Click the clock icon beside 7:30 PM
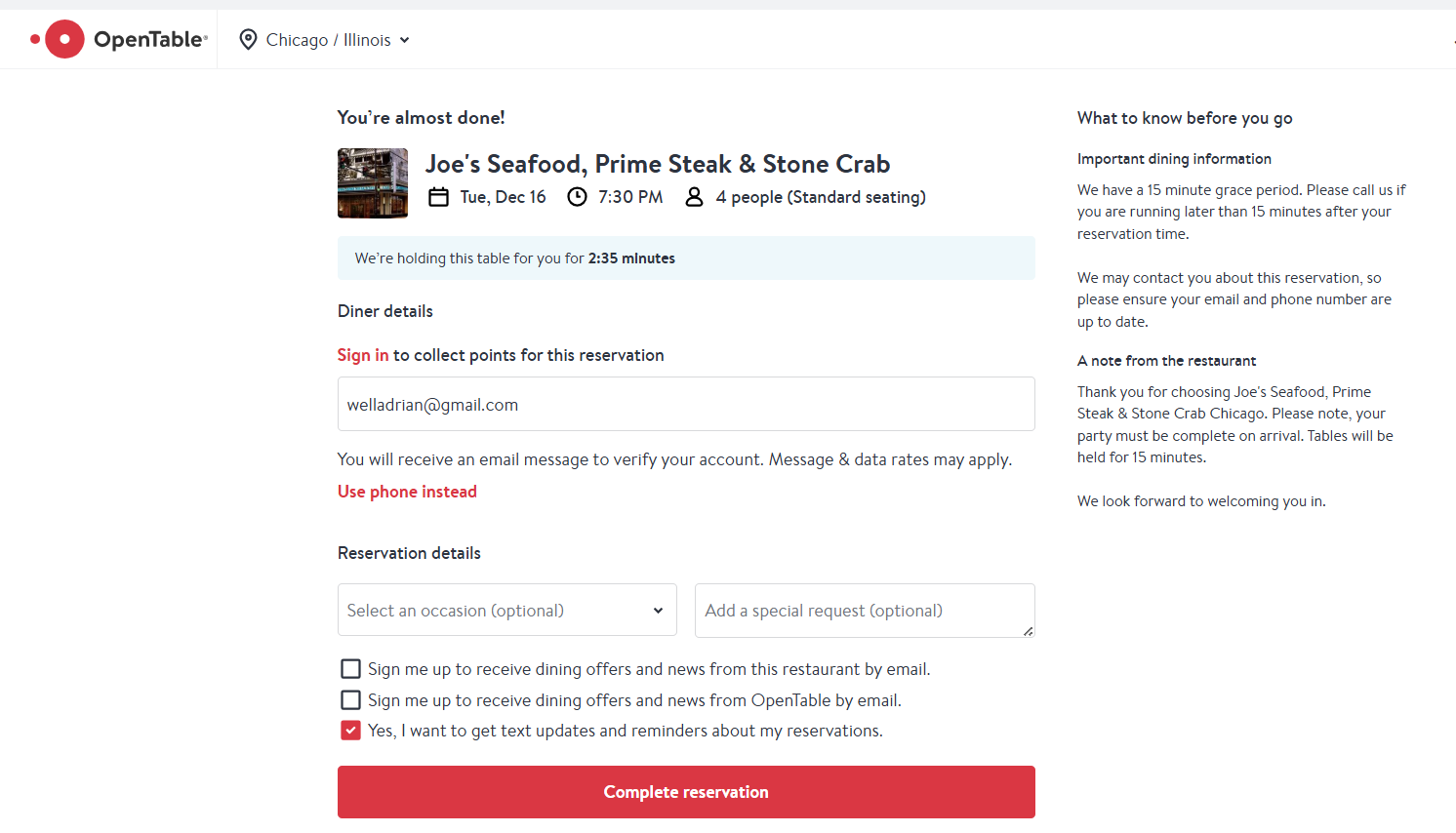1456x833 pixels. click(x=578, y=197)
